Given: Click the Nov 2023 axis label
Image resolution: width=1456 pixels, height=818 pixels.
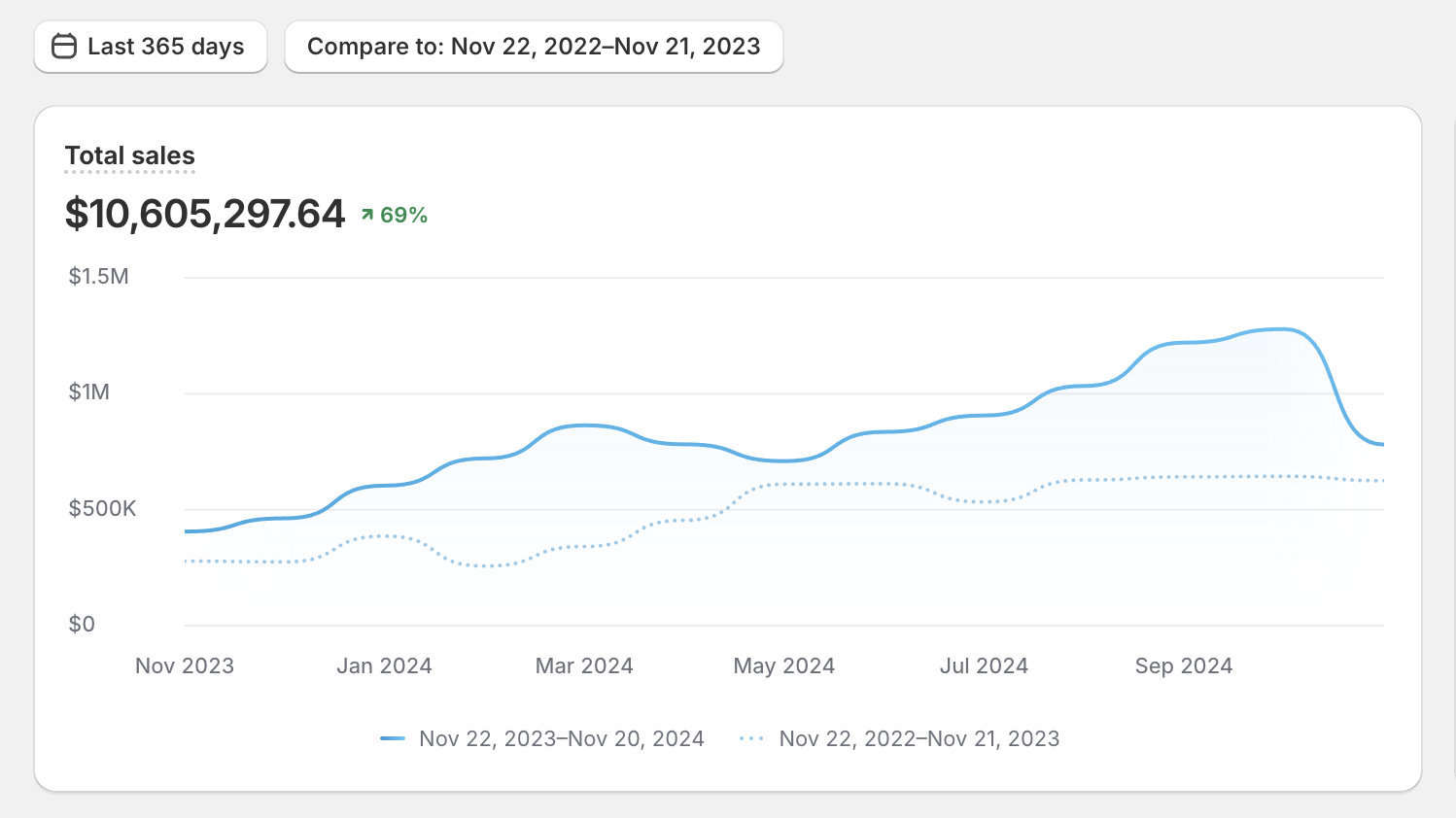Looking at the screenshot, I should pos(185,665).
